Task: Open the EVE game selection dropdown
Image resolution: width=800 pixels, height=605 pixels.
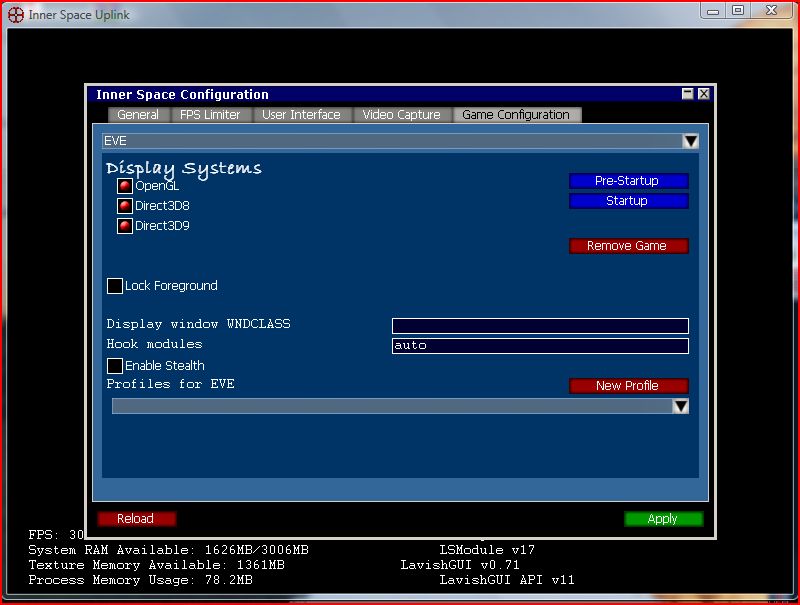Action: coord(689,141)
